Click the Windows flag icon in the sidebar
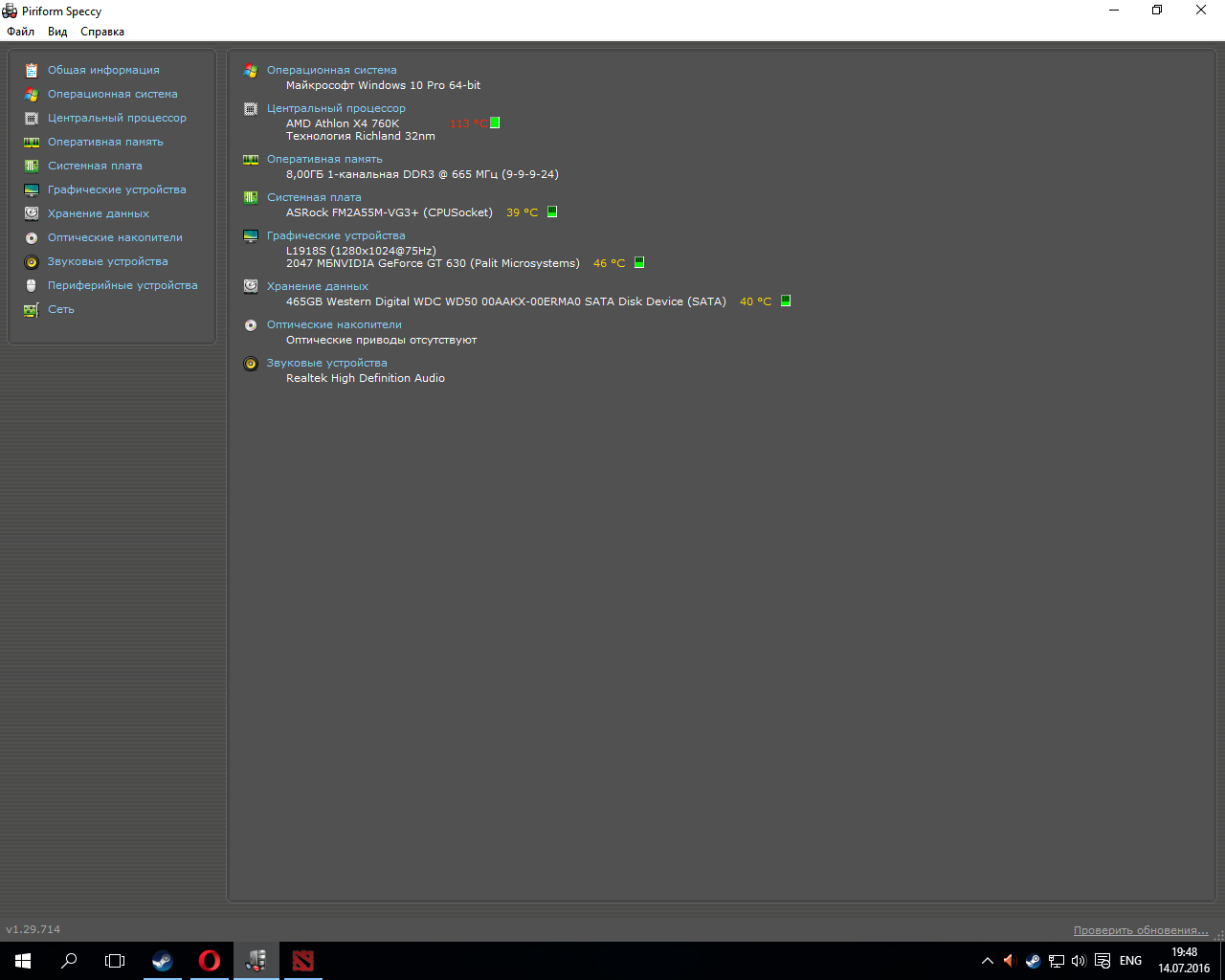Screen dimensions: 1225x980 (x=32, y=94)
